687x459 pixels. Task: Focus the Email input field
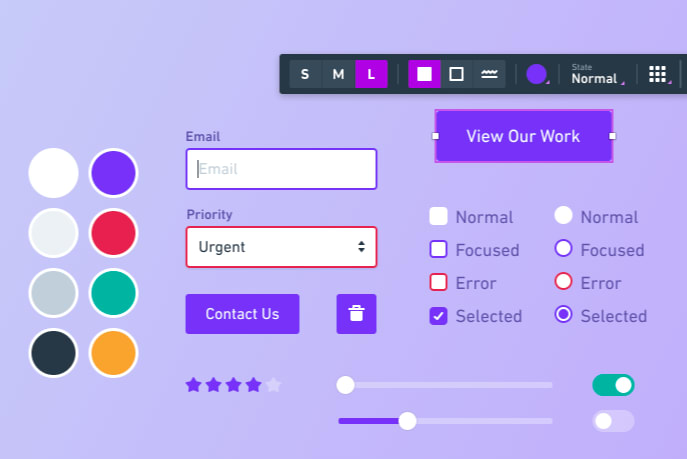(x=281, y=169)
